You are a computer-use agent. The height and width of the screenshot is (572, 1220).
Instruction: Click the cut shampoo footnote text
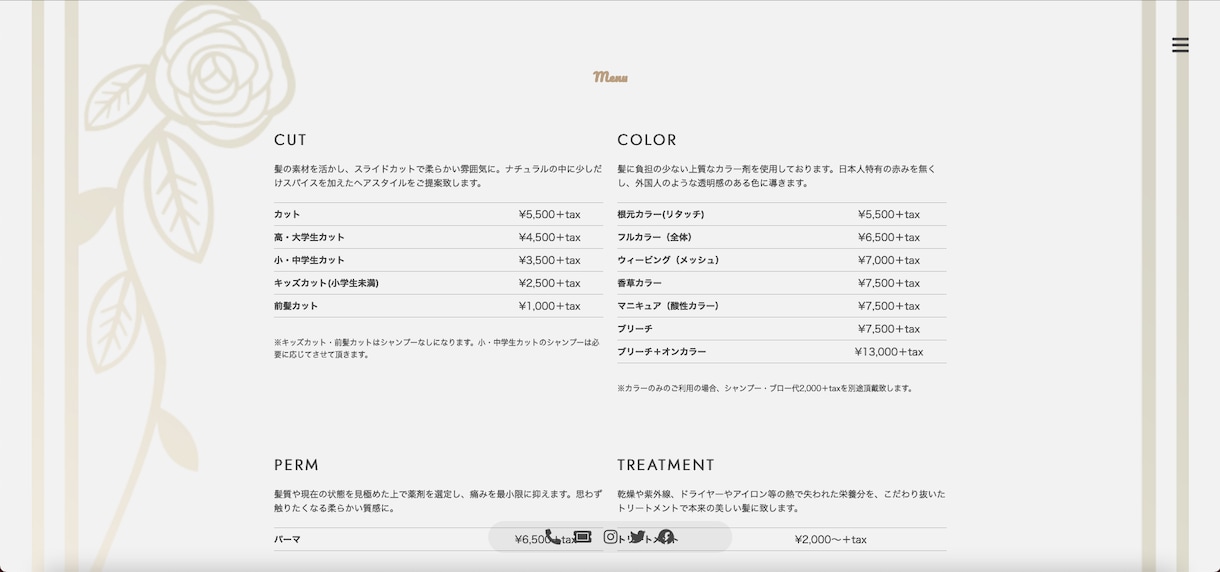point(437,348)
